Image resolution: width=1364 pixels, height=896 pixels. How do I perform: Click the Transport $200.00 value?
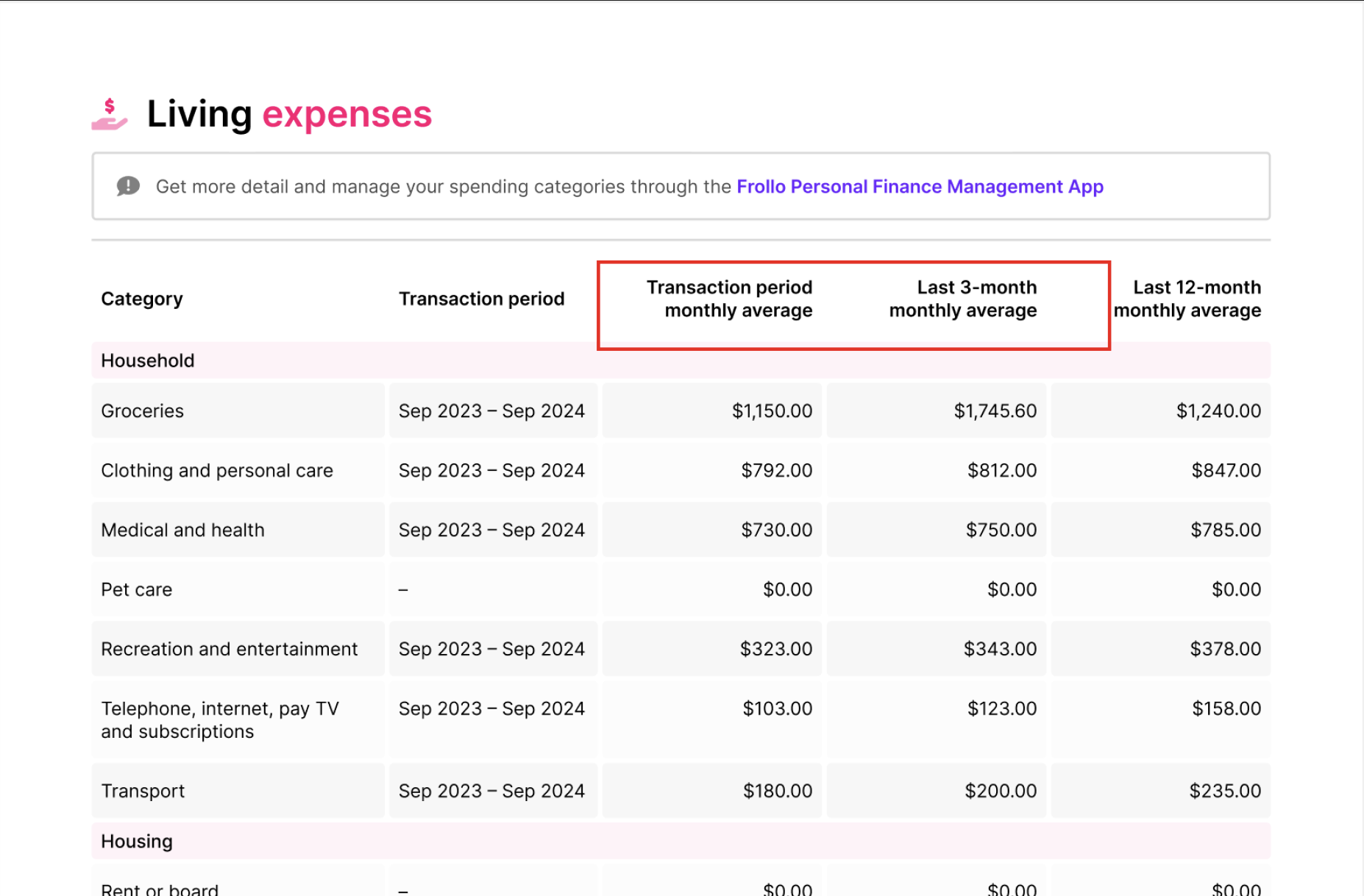1001,790
